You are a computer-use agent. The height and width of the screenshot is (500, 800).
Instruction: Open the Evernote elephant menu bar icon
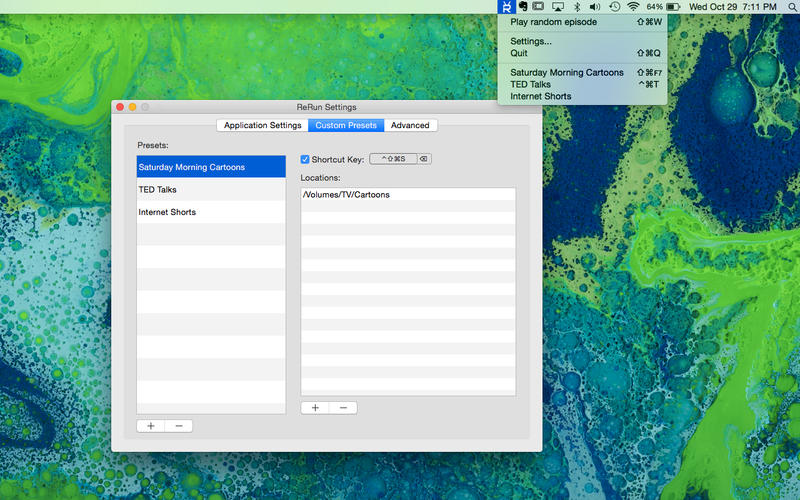523,7
